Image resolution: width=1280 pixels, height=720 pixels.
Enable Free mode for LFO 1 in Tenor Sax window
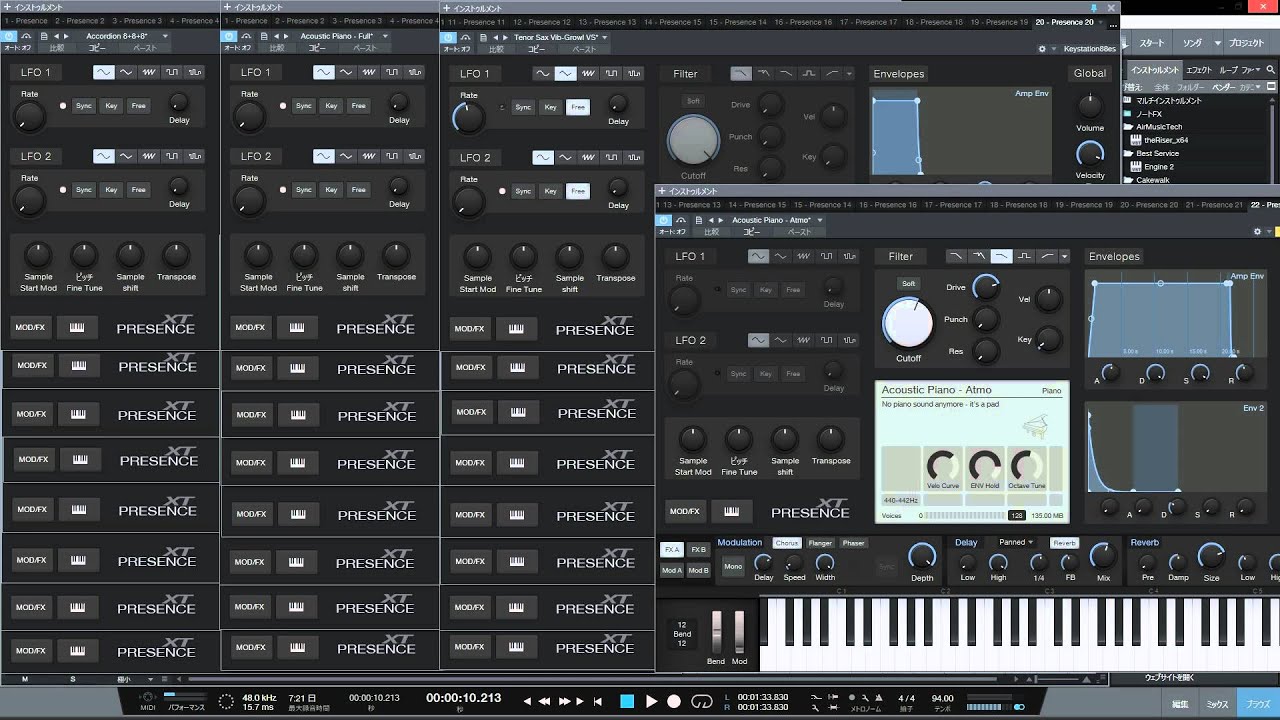578,107
